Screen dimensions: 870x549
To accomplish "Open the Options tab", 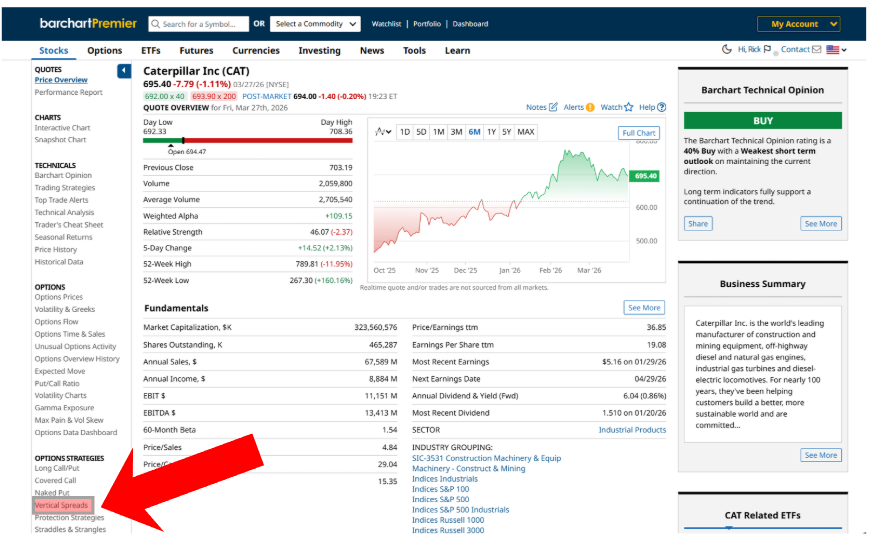I will coord(104,51).
